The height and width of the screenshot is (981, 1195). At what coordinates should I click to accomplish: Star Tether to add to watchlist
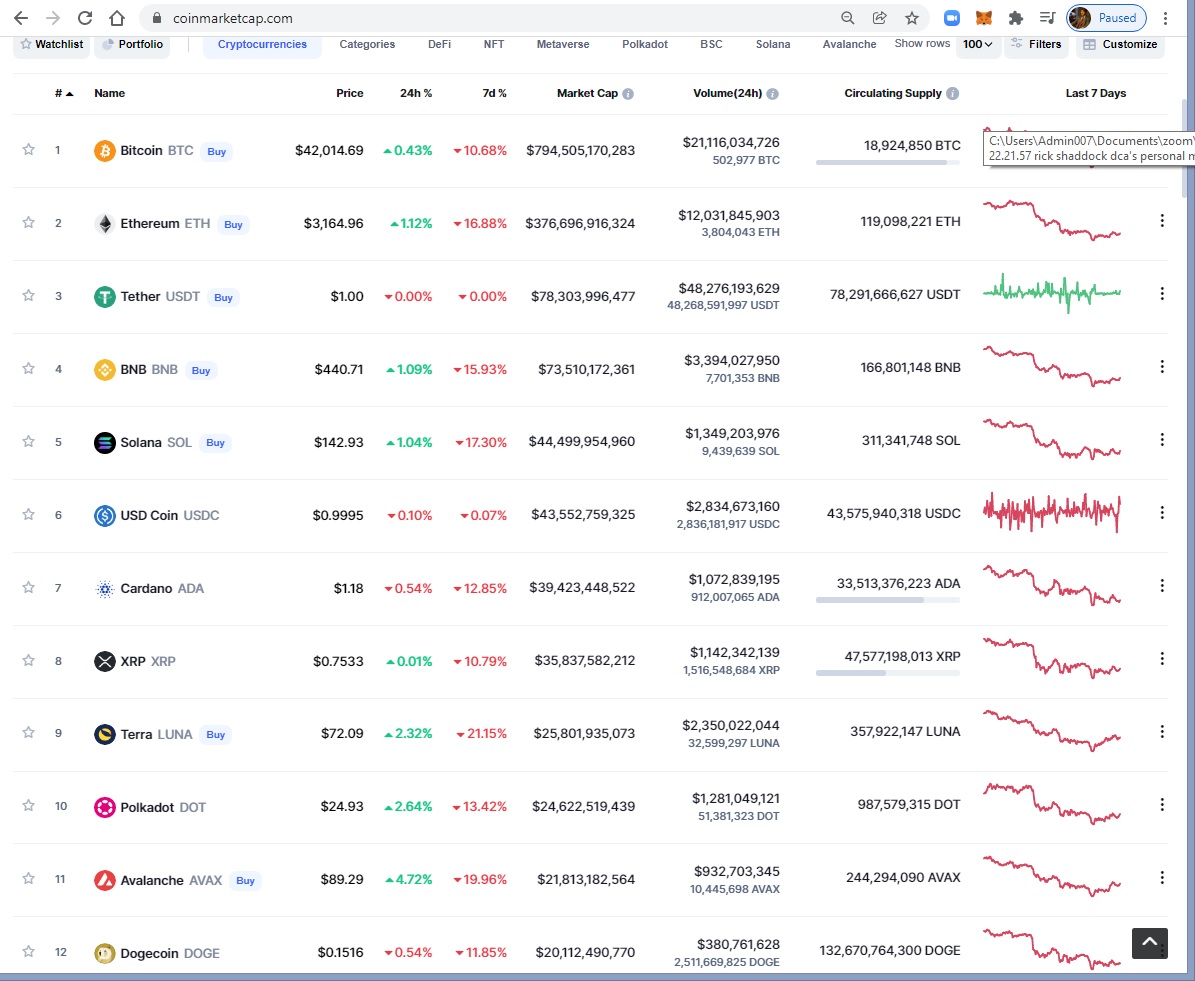point(28,295)
